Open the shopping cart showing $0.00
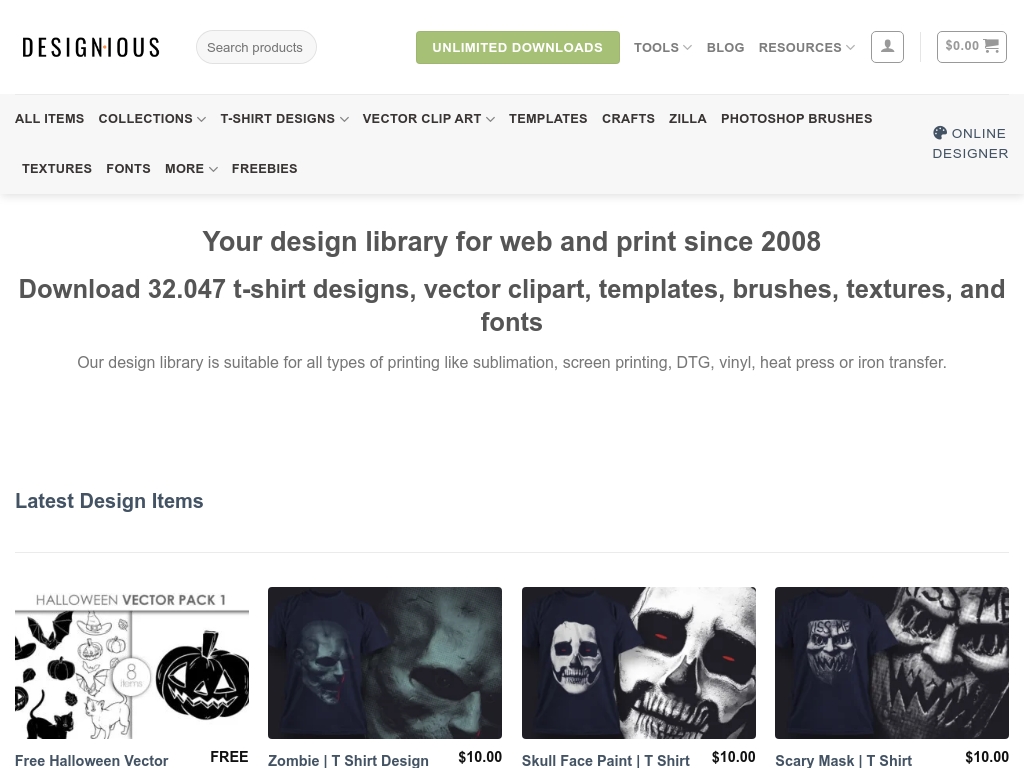 (972, 47)
